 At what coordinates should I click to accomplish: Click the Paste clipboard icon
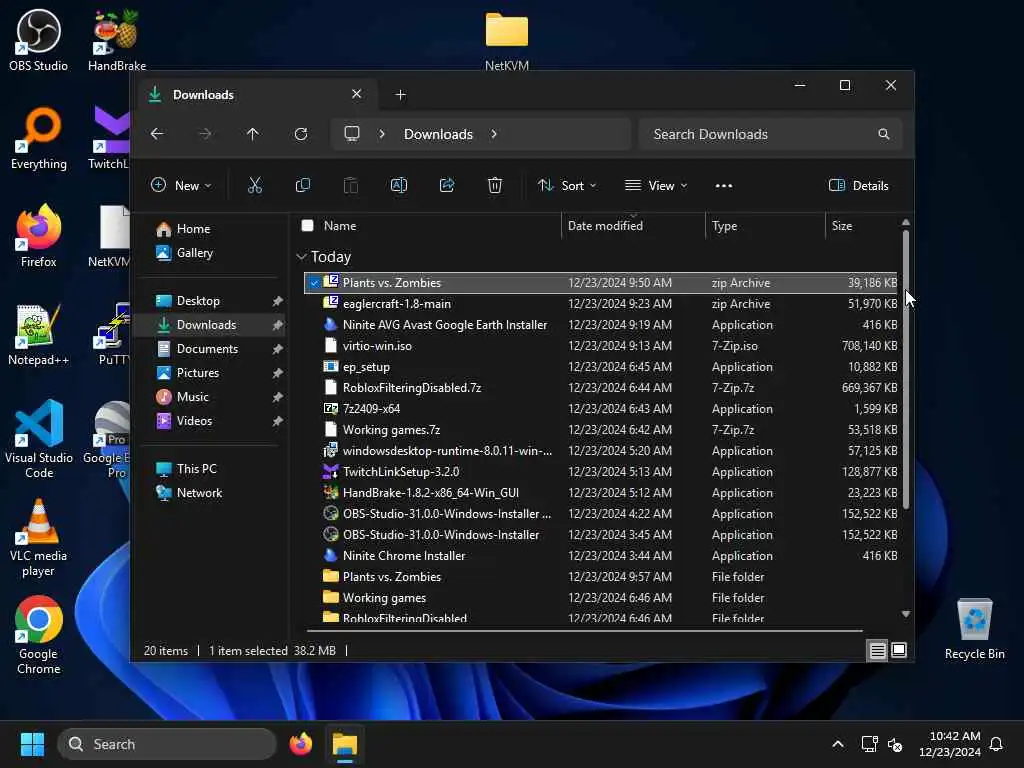point(351,185)
